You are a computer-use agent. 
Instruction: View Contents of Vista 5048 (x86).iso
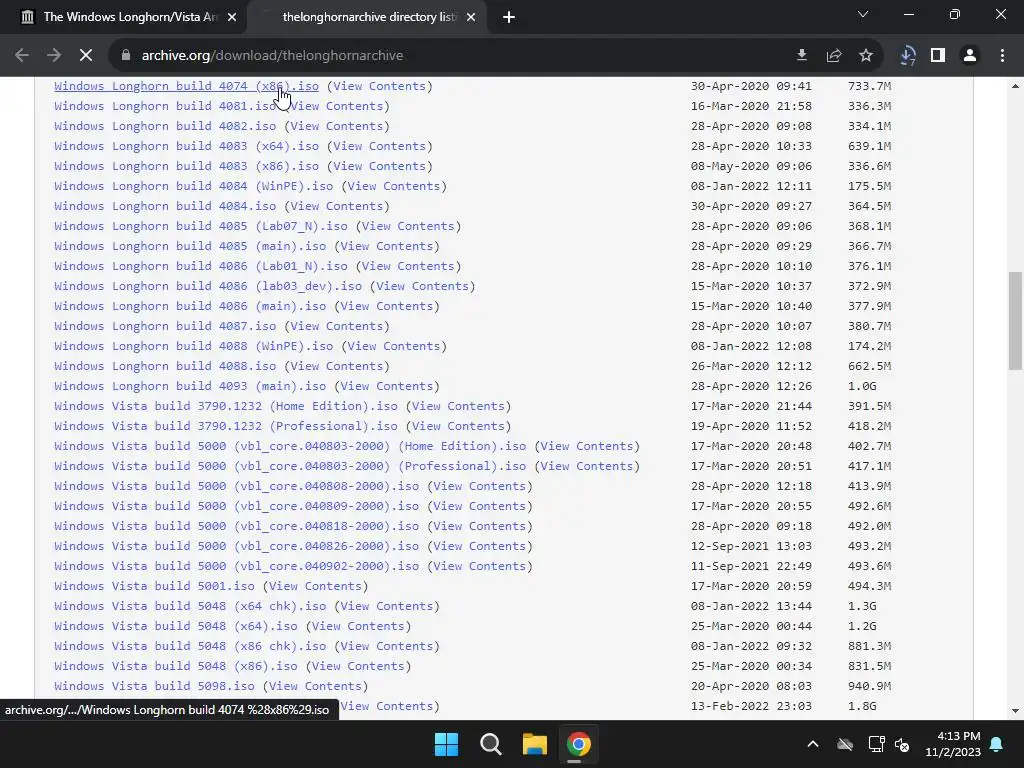click(x=358, y=666)
